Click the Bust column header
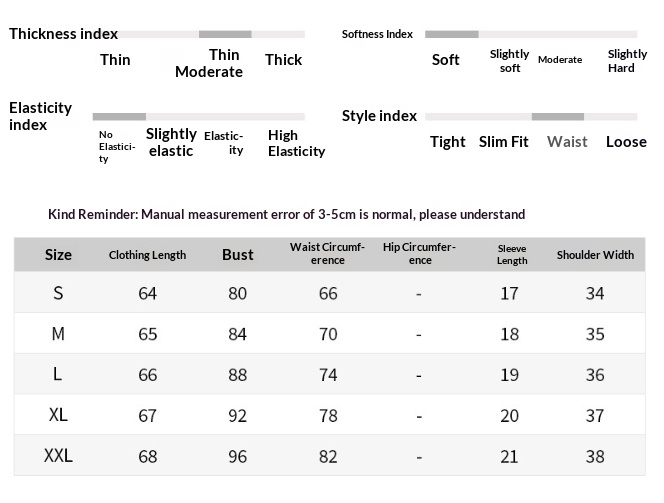The width and height of the screenshot is (664, 503). (x=238, y=254)
